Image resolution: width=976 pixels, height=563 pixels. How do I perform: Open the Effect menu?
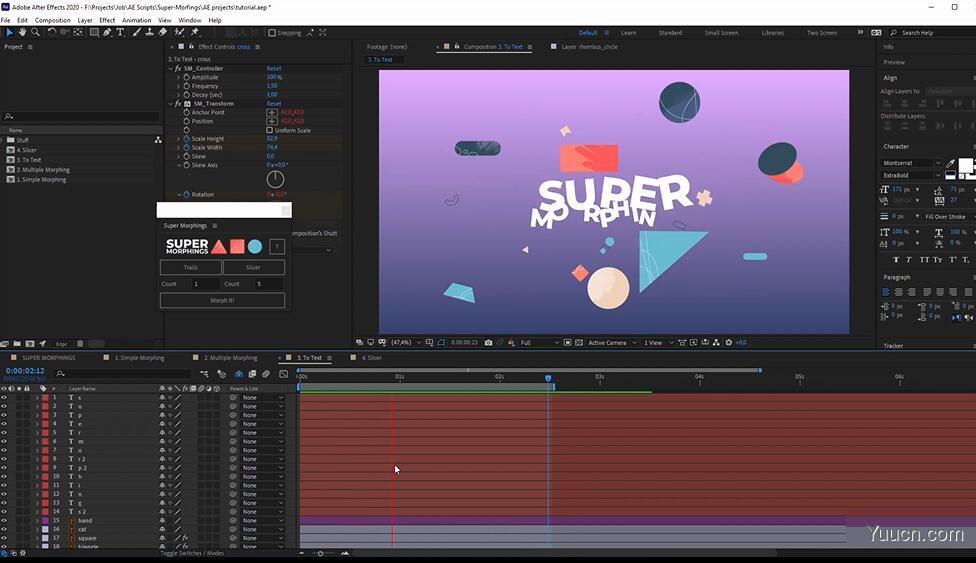click(107, 20)
